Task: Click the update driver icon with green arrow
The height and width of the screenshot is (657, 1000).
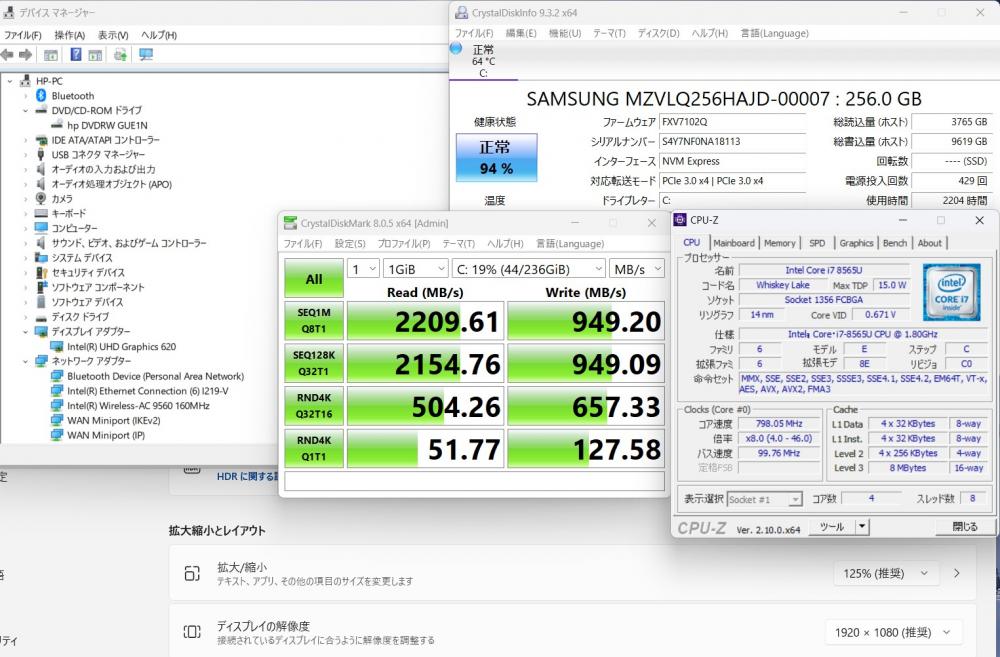Action: point(120,55)
